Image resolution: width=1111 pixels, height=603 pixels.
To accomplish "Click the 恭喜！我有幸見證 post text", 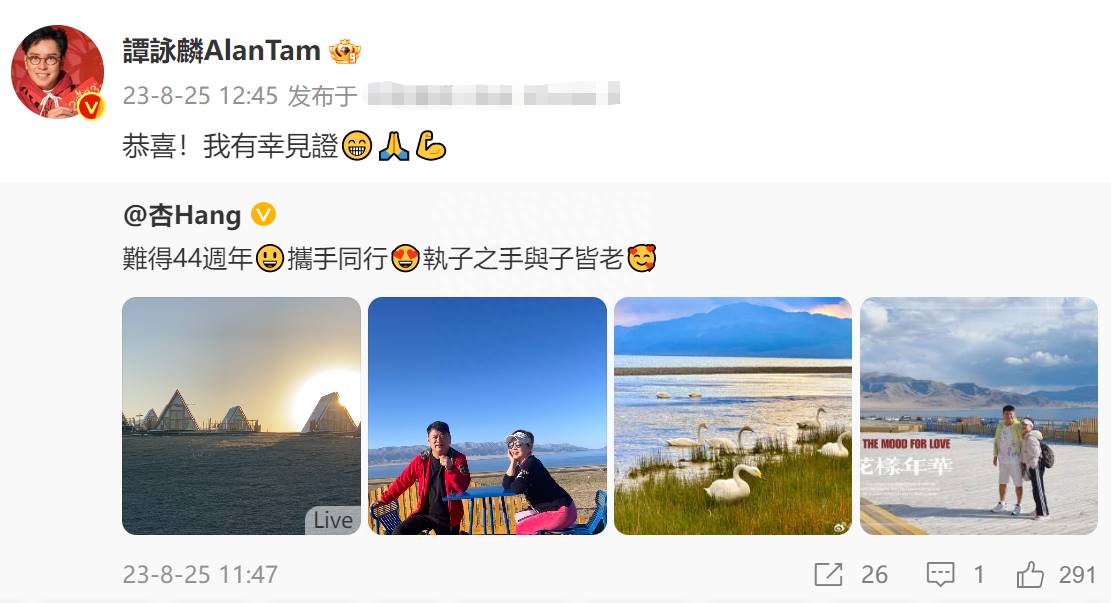I will pyautogui.click(x=230, y=146).
